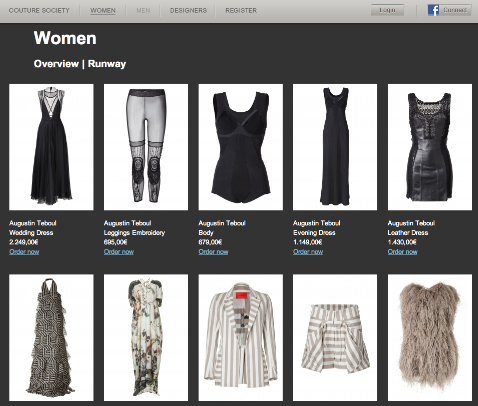Click the Facebook logo icon

point(433,10)
